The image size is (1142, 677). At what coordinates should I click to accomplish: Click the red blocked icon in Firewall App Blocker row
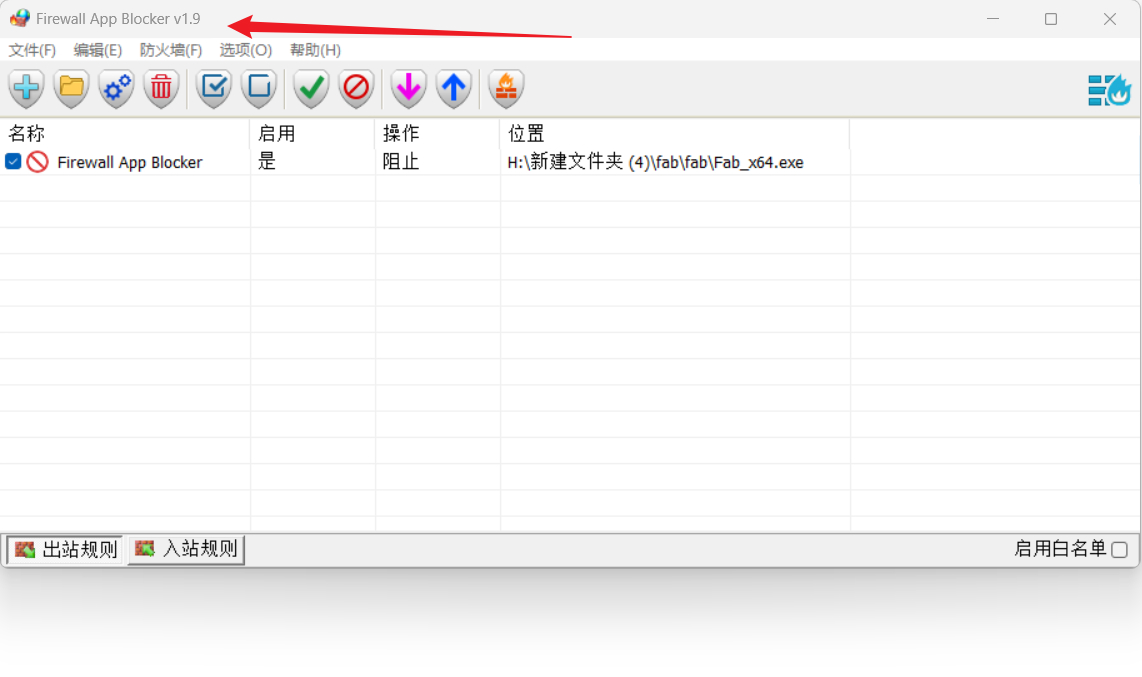point(37,162)
